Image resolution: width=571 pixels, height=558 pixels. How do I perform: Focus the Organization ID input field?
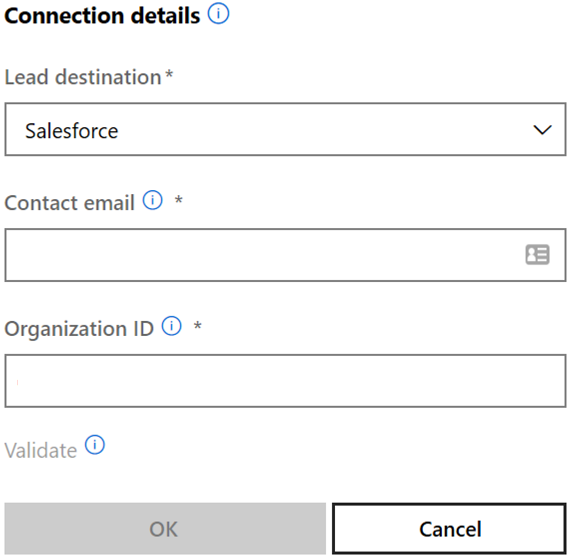[286, 381]
